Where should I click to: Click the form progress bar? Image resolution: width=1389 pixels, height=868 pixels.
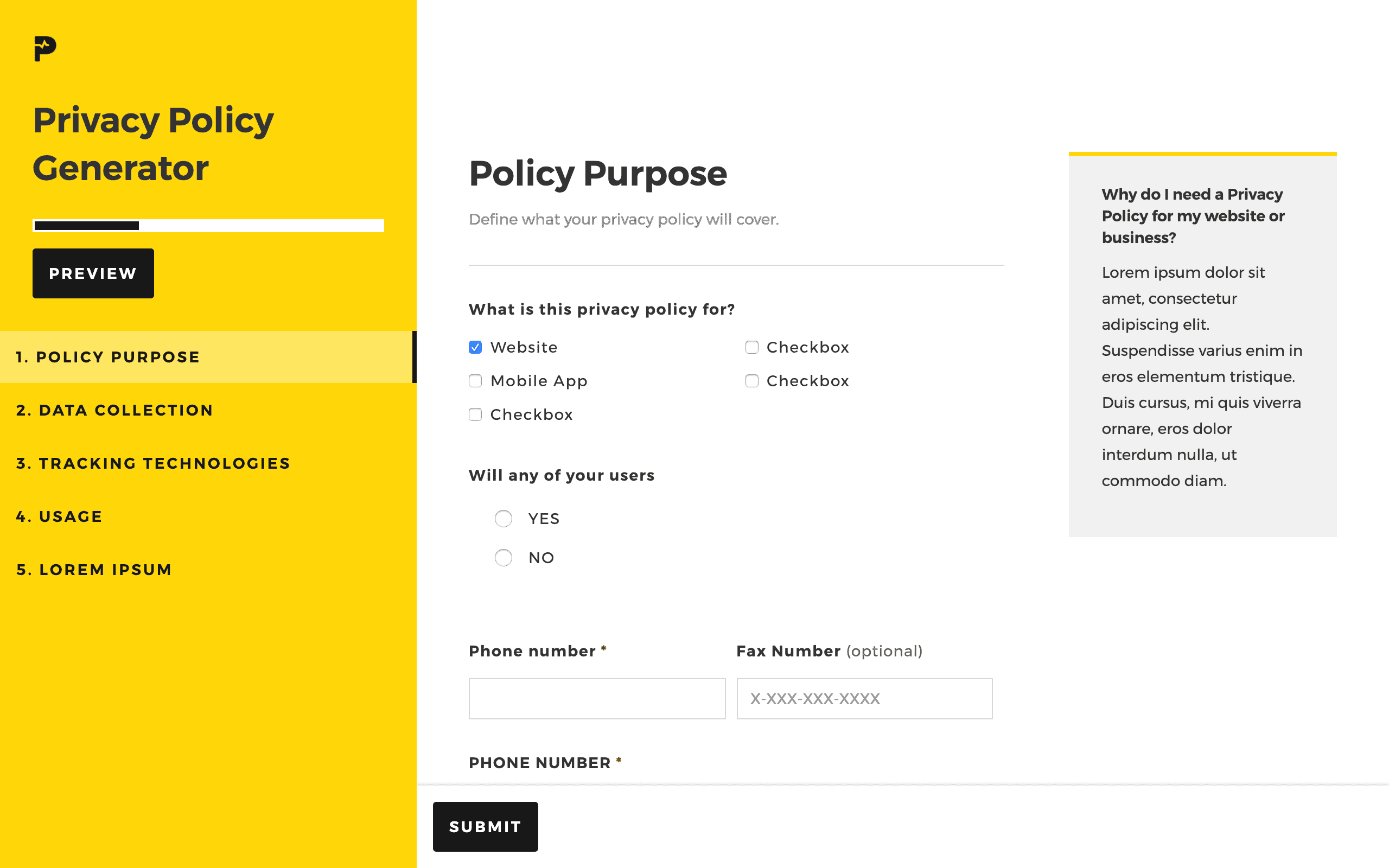coord(208,226)
